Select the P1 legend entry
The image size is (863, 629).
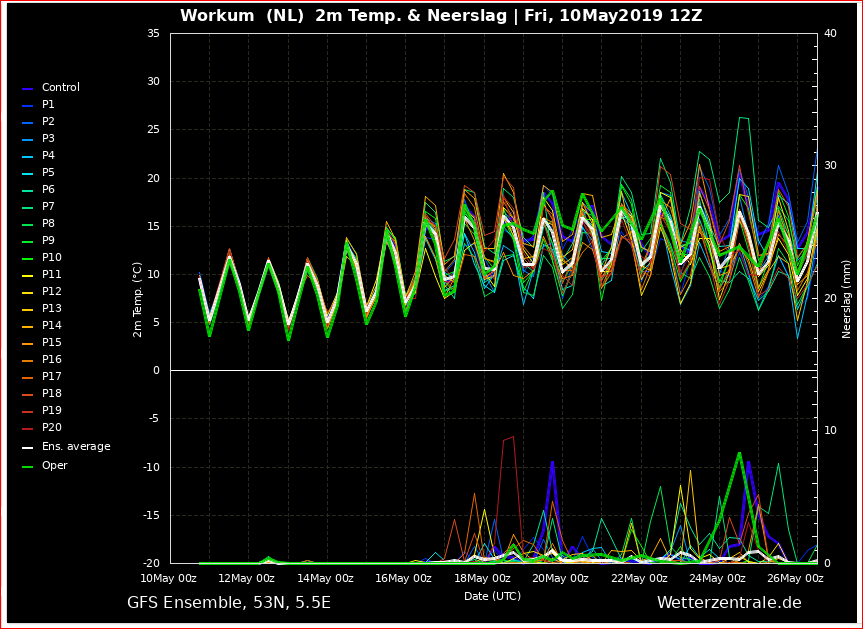(38, 105)
